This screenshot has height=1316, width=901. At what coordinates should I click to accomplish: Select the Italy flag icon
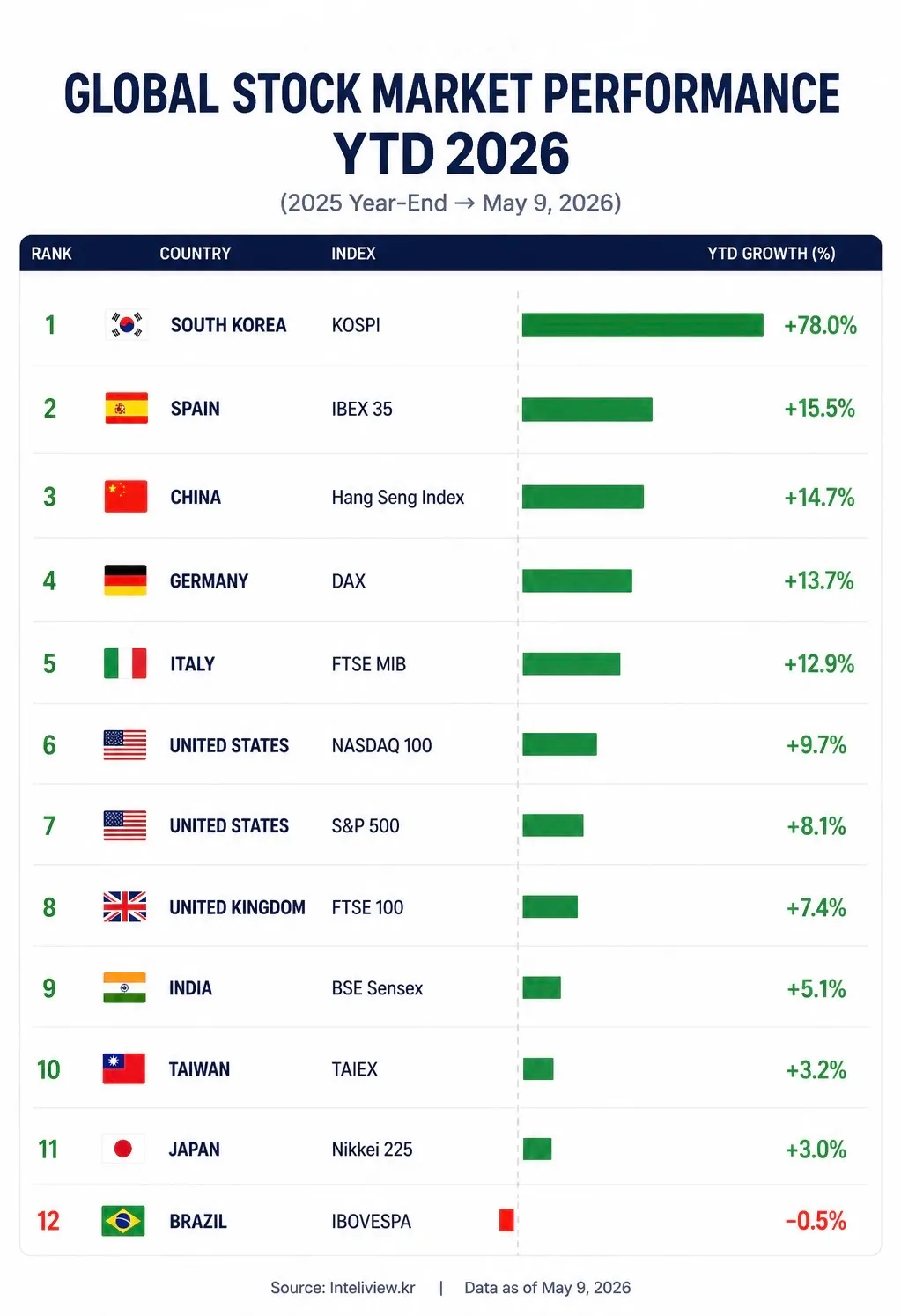click(x=125, y=663)
